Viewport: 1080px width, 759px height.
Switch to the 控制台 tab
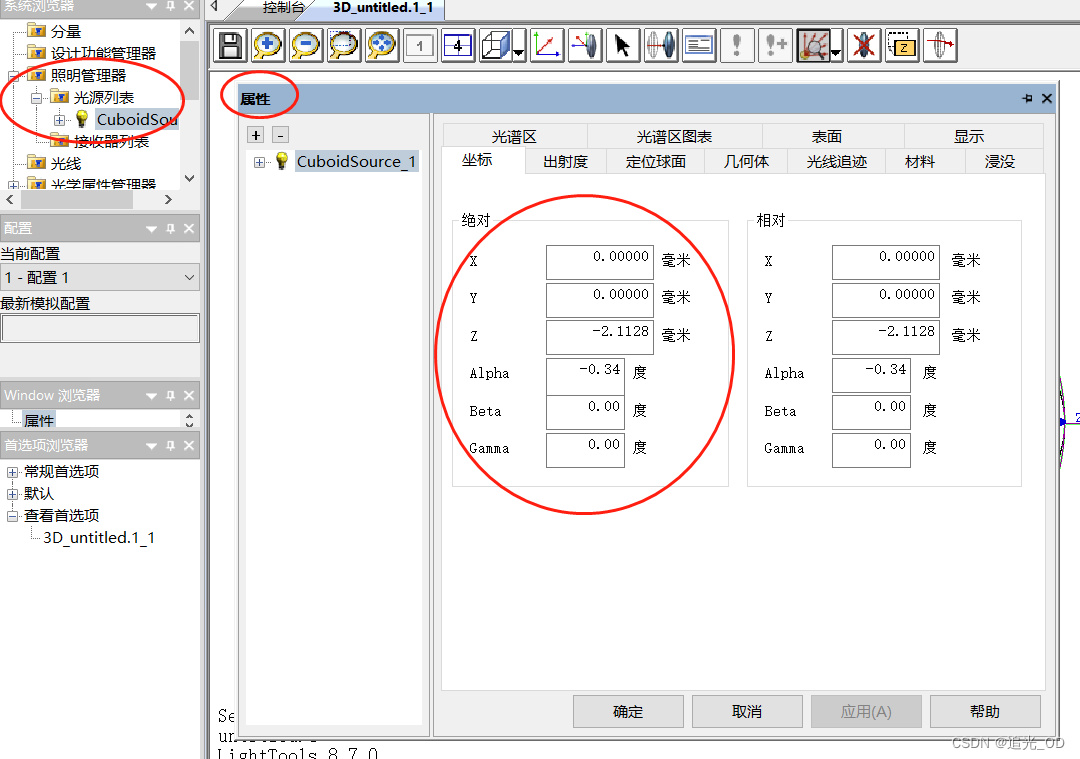[283, 8]
